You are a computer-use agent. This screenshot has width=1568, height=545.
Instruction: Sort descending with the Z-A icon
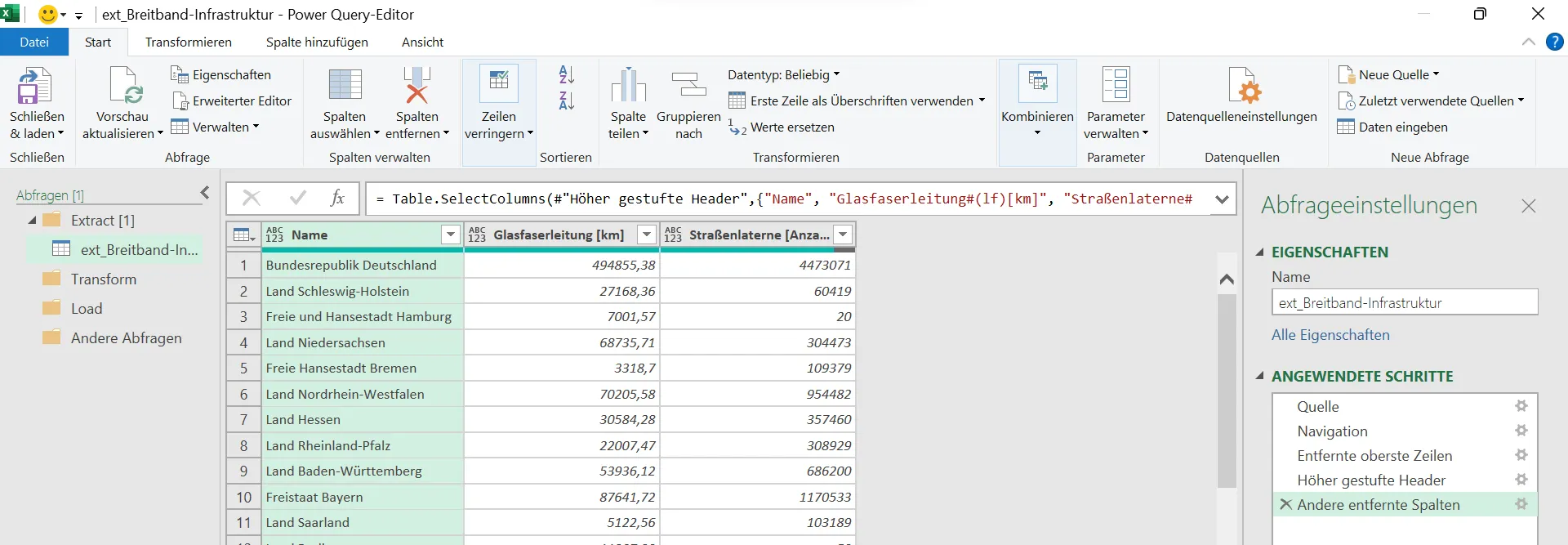(566, 101)
